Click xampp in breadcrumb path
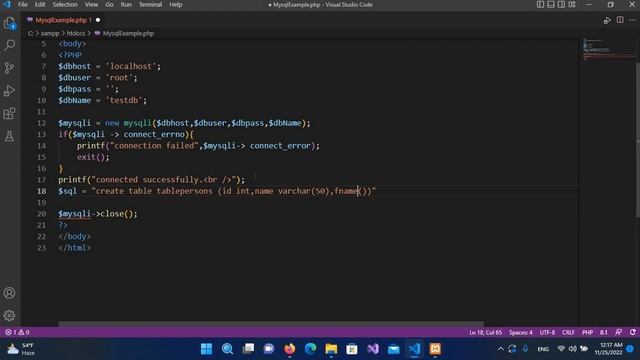Viewport: 640px width, 360px height. pos(50,33)
